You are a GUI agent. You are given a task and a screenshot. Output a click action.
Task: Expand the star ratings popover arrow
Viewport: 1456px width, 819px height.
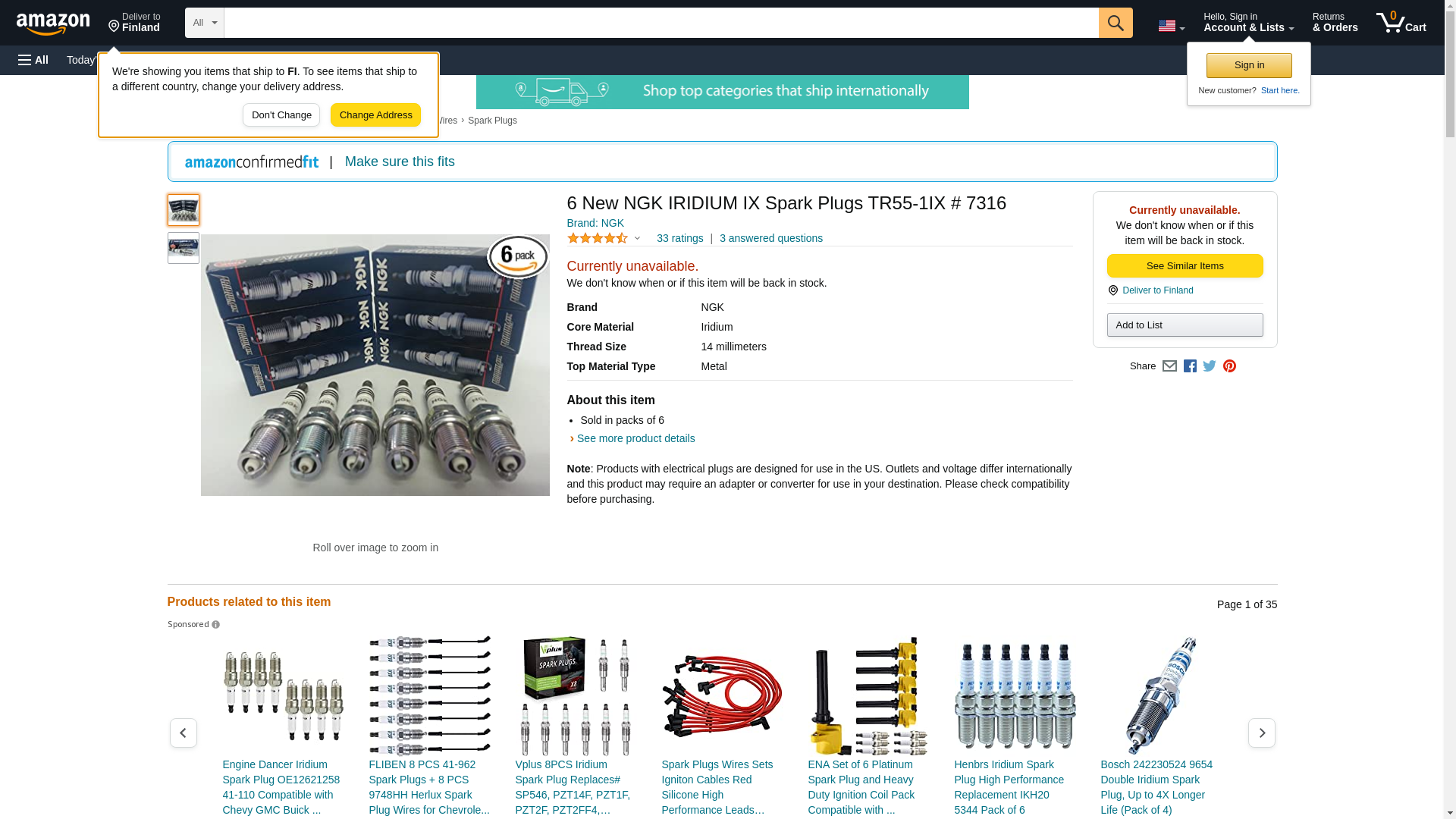click(x=637, y=239)
